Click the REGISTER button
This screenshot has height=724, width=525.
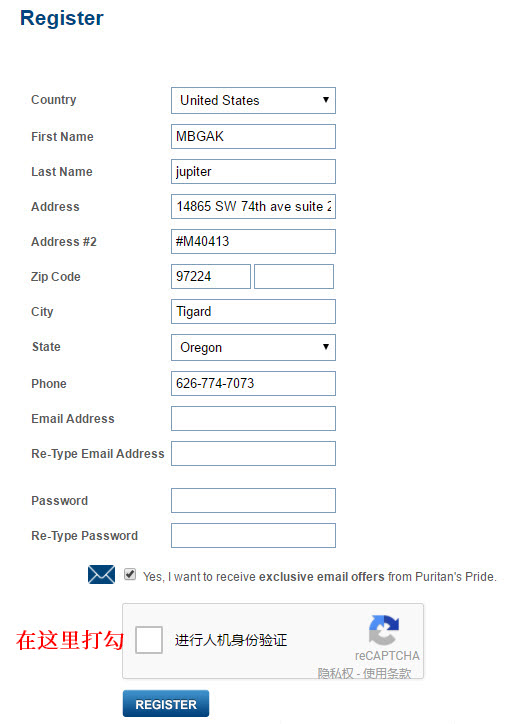[166, 704]
